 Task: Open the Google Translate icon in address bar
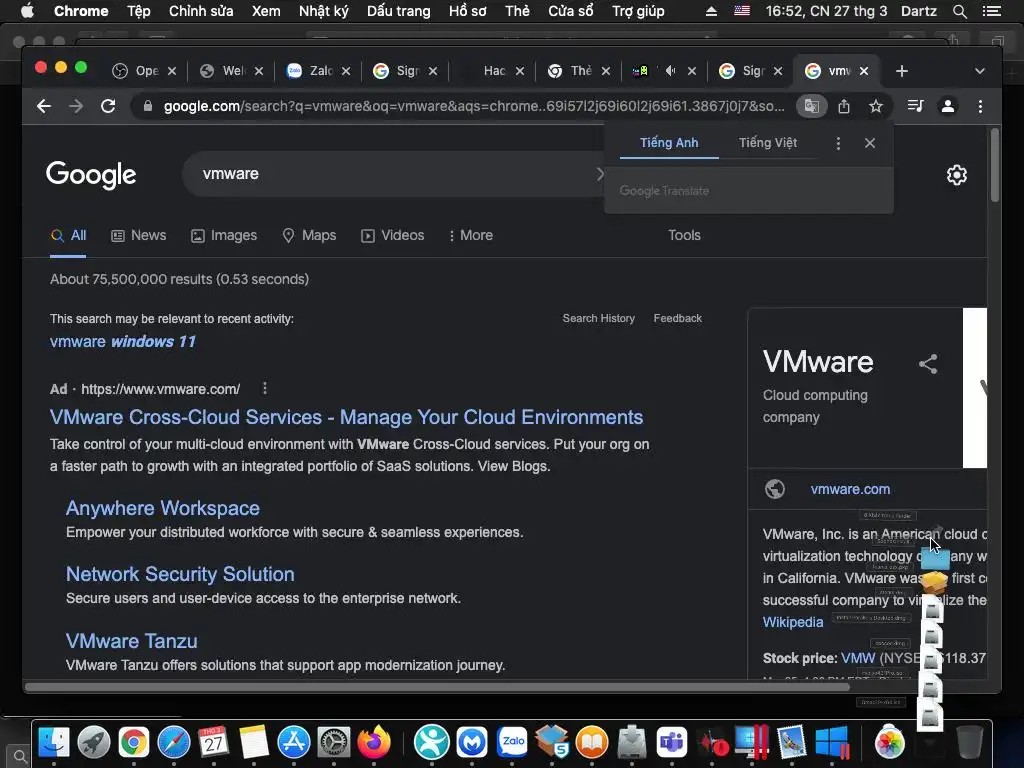pyautogui.click(x=812, y=106)
